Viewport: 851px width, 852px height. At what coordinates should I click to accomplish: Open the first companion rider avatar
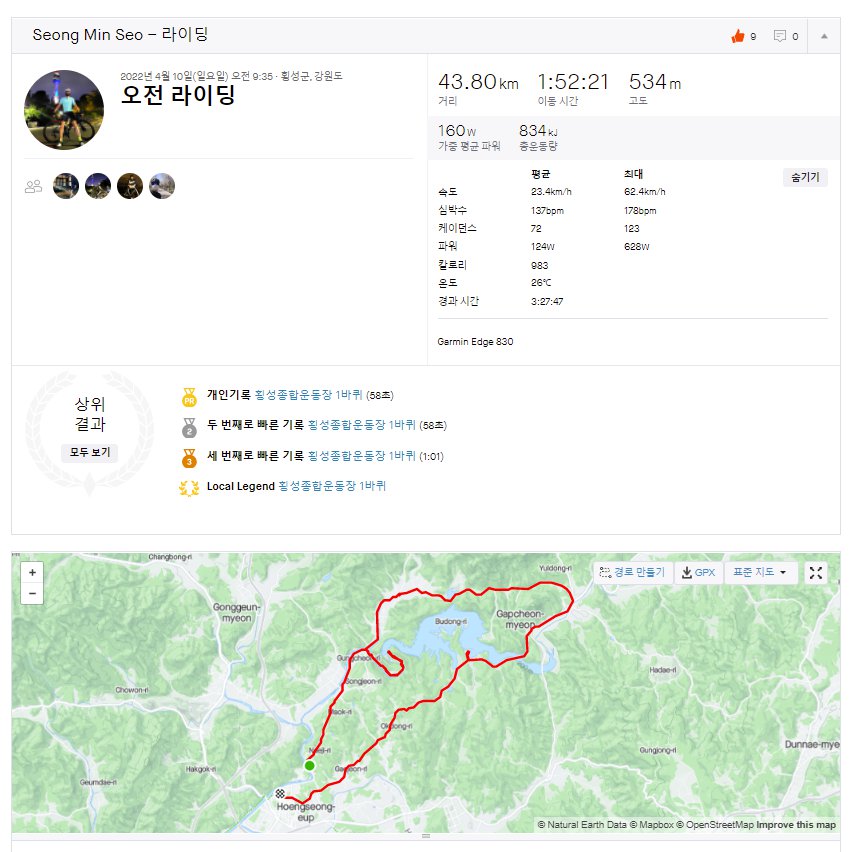click(x=66, y=186)
